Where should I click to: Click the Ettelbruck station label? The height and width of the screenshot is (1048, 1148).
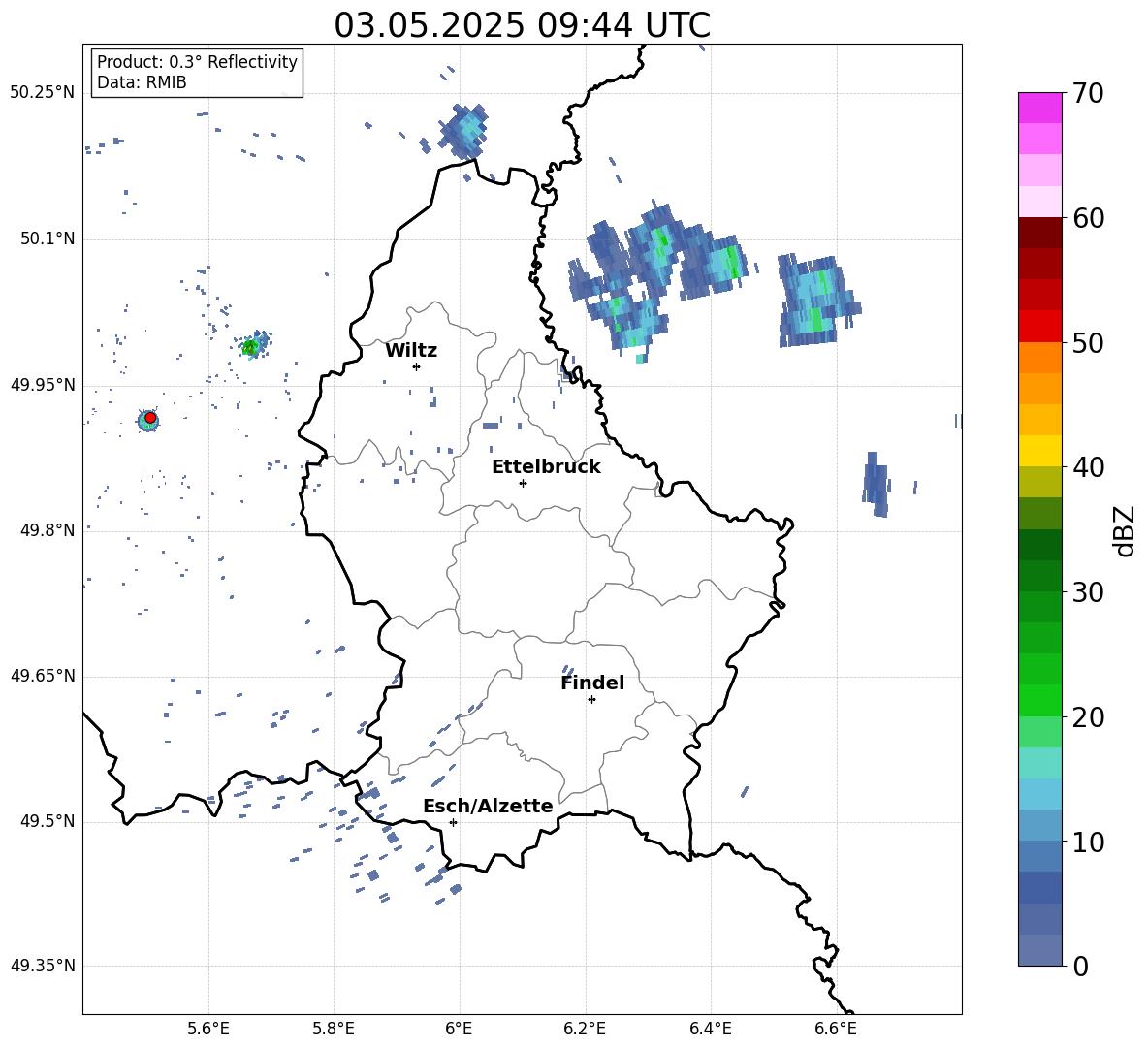tap(546, 467)
